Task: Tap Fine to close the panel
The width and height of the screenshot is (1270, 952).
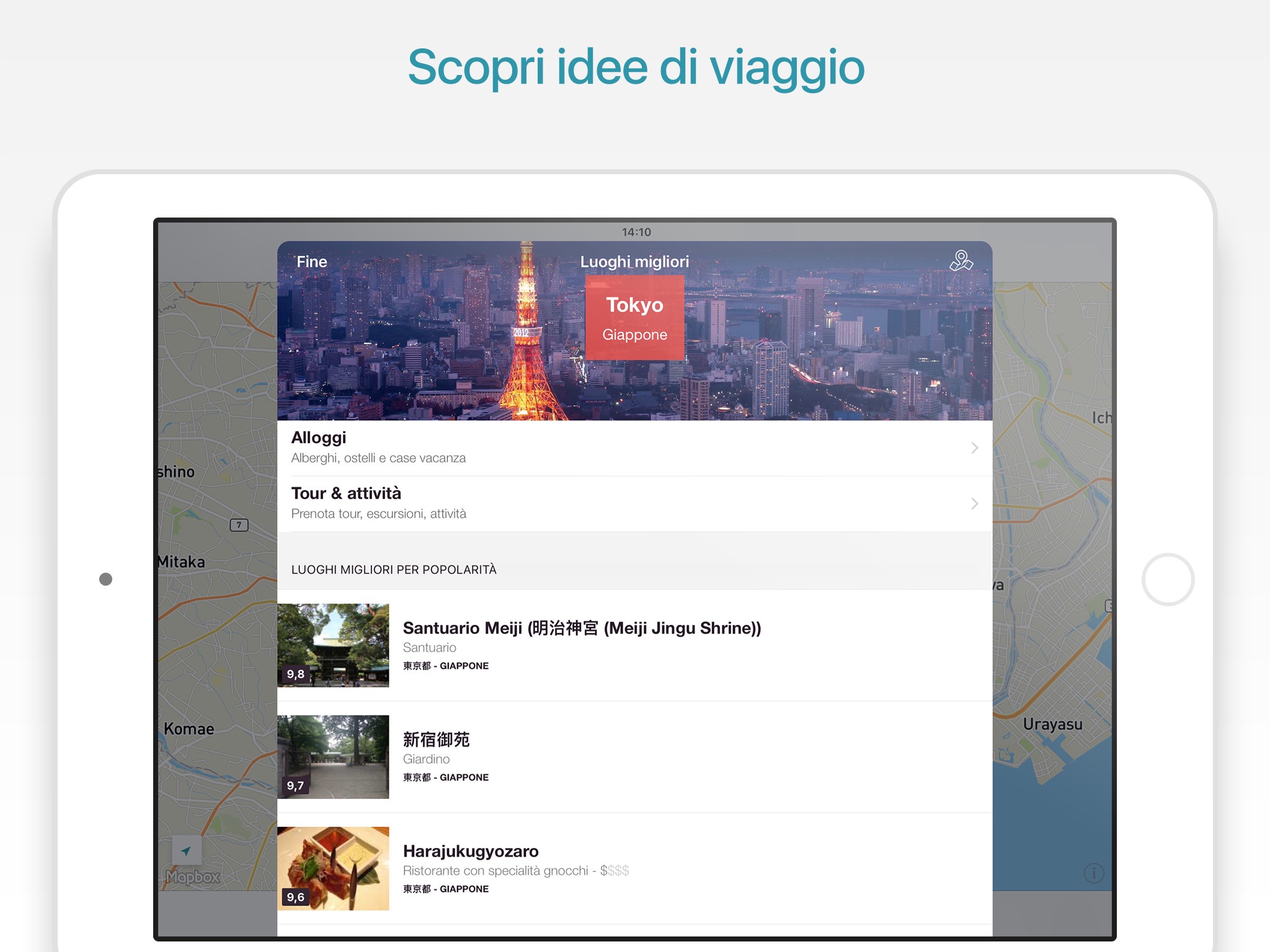Action: [311, 262]
